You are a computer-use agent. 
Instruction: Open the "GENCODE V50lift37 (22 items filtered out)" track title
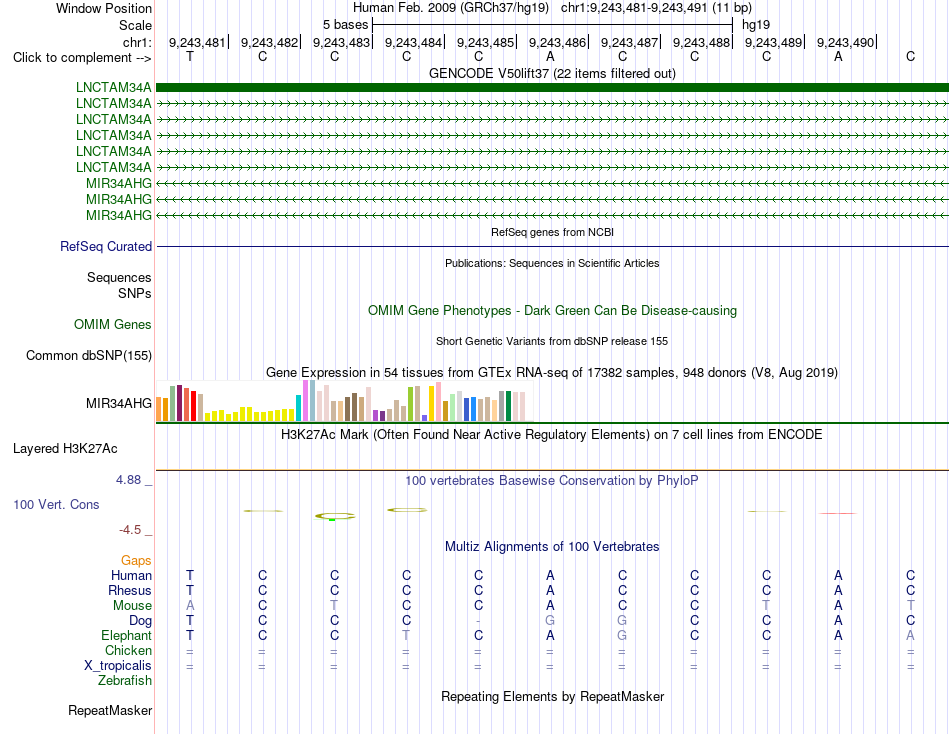[552, 73]
